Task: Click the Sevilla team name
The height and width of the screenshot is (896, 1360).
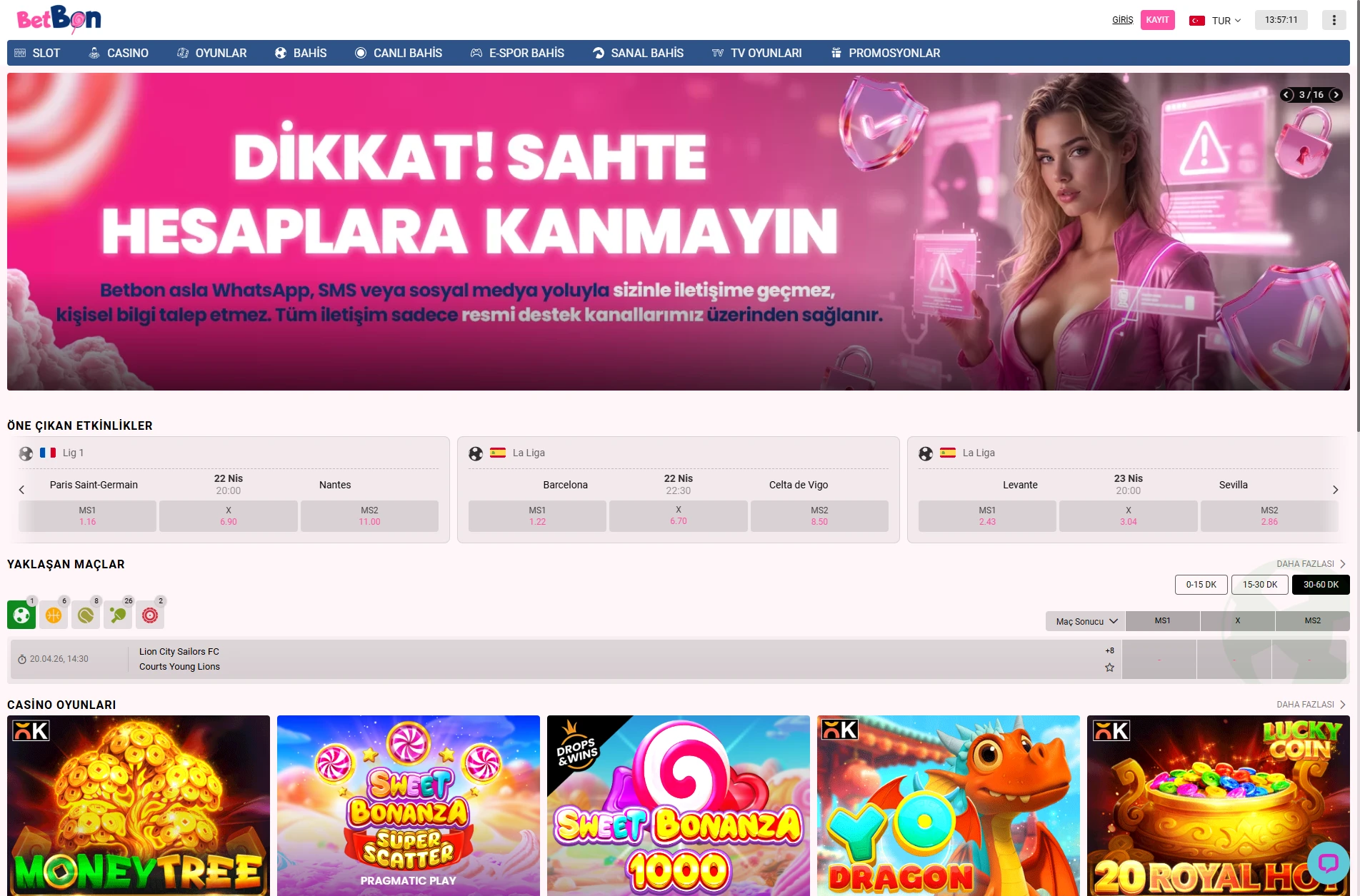Action: click(x=1233, y=485)
